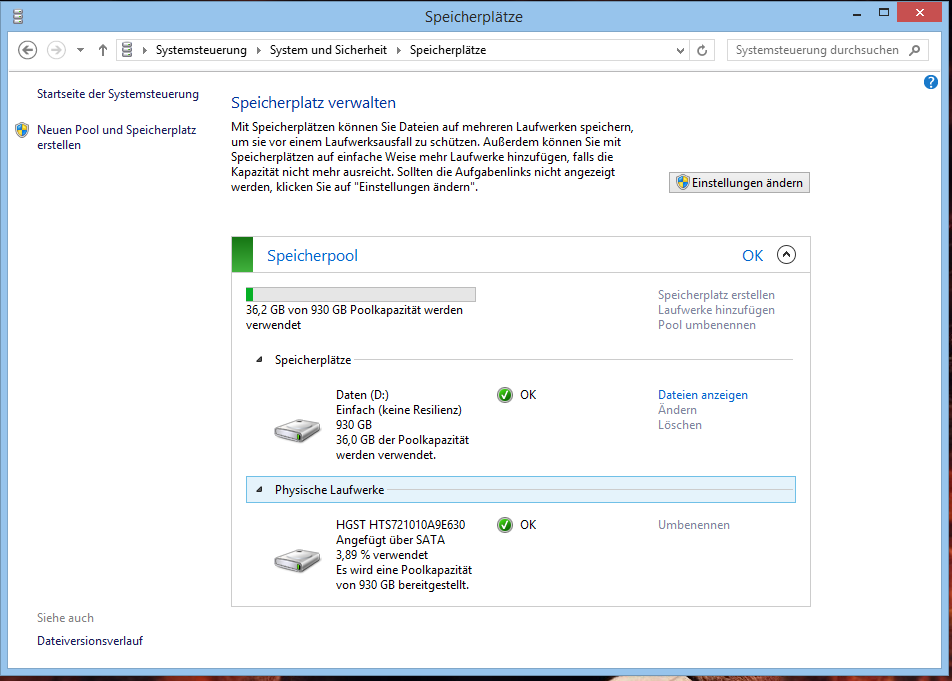Minimize the Speicherplätze window
Viewport: 952px width, 681px height.
(857, 13)
